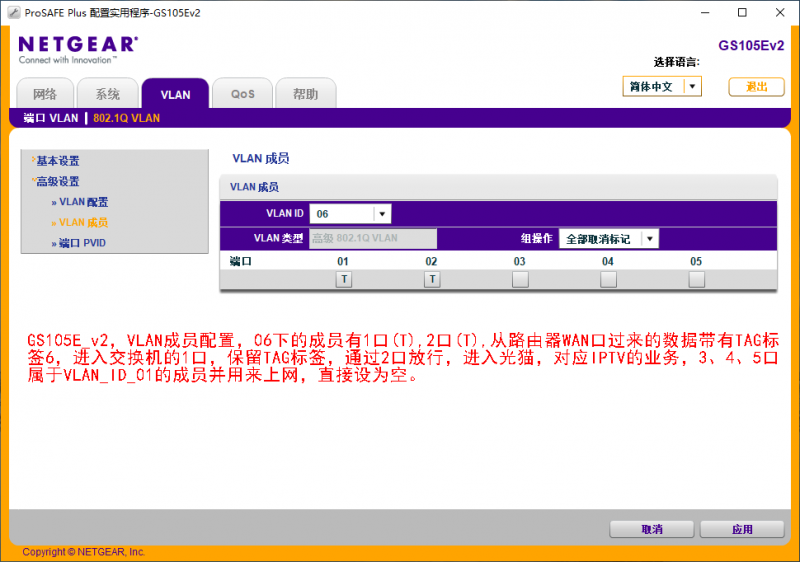Go to the 帮助 tab
Viewport: 800px width, 562px height.
pos(305,94)
